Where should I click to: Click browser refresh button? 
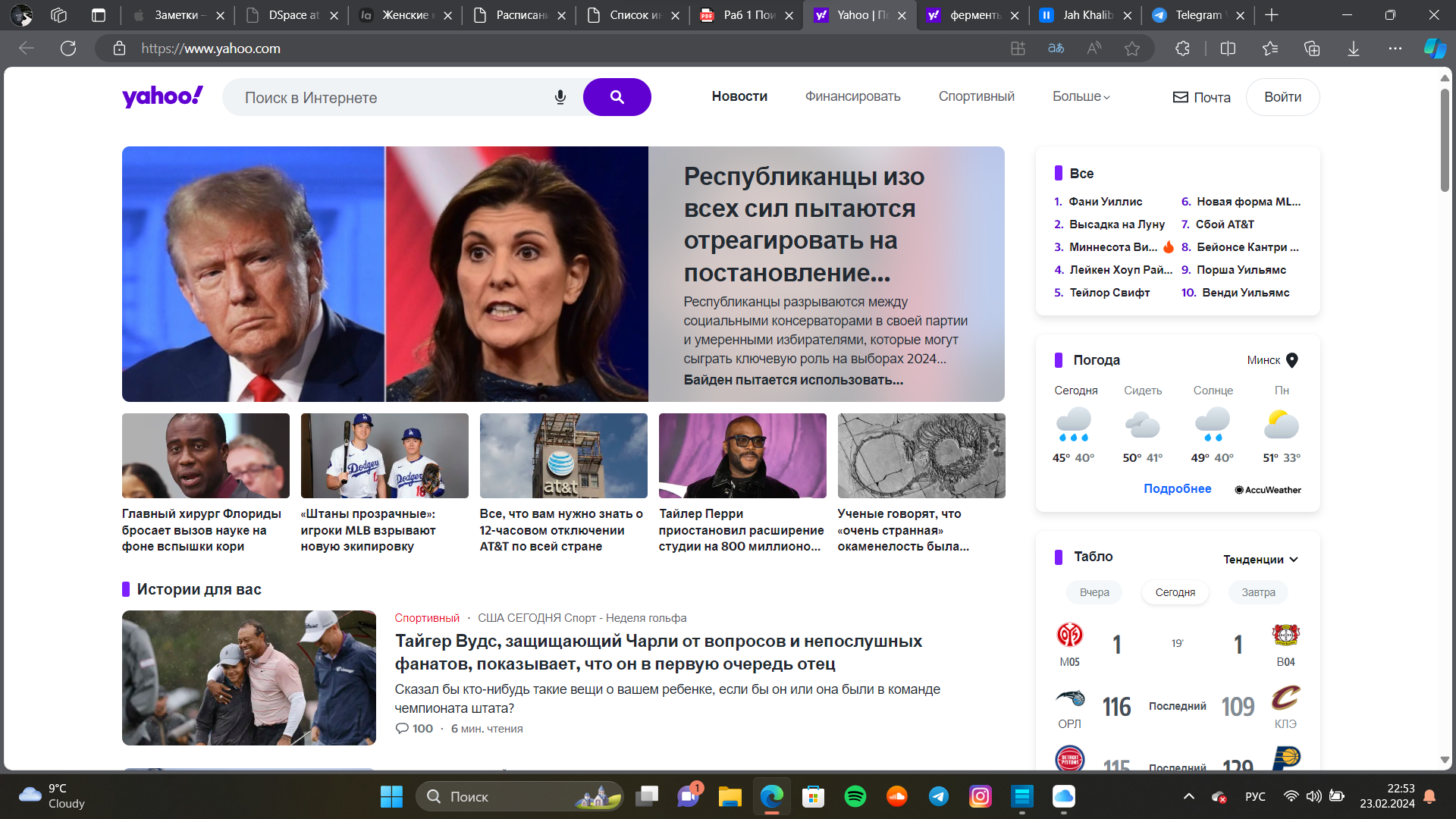tap(68, 49)
